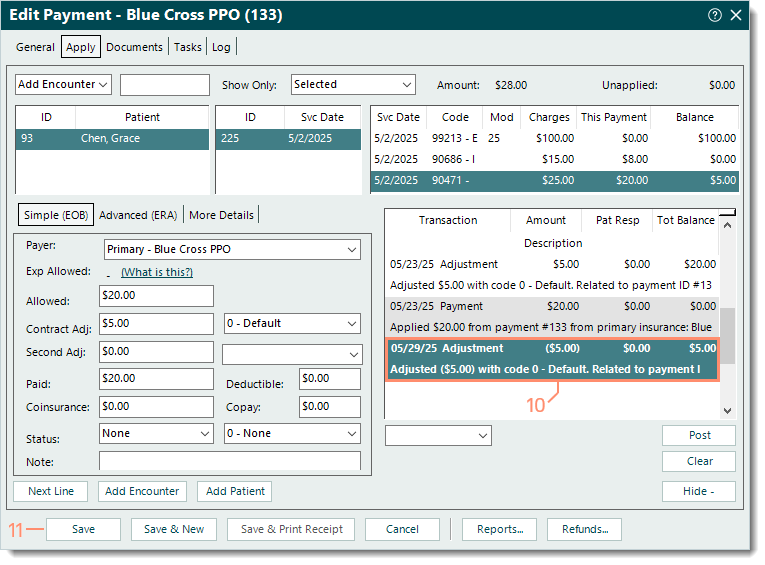Open the 0 - None status code dropdown
765x565 pixels.
[x=292, y=433]
